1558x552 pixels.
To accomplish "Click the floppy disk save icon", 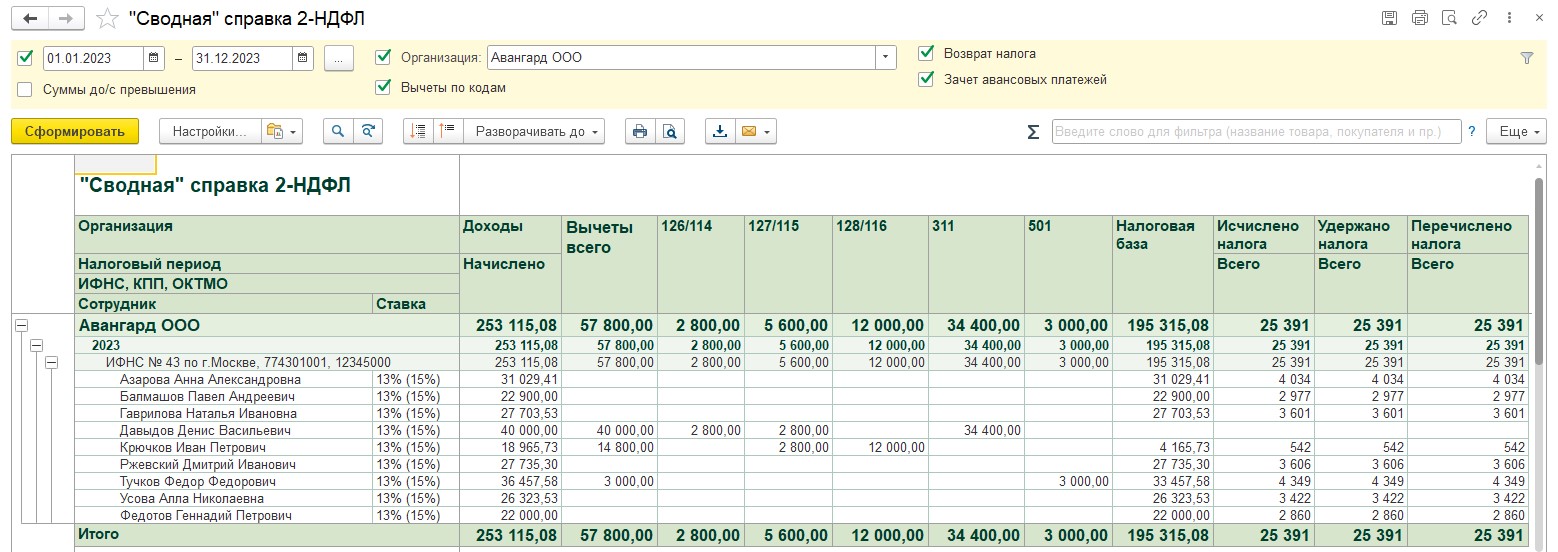I will [x=1389, y=18].
